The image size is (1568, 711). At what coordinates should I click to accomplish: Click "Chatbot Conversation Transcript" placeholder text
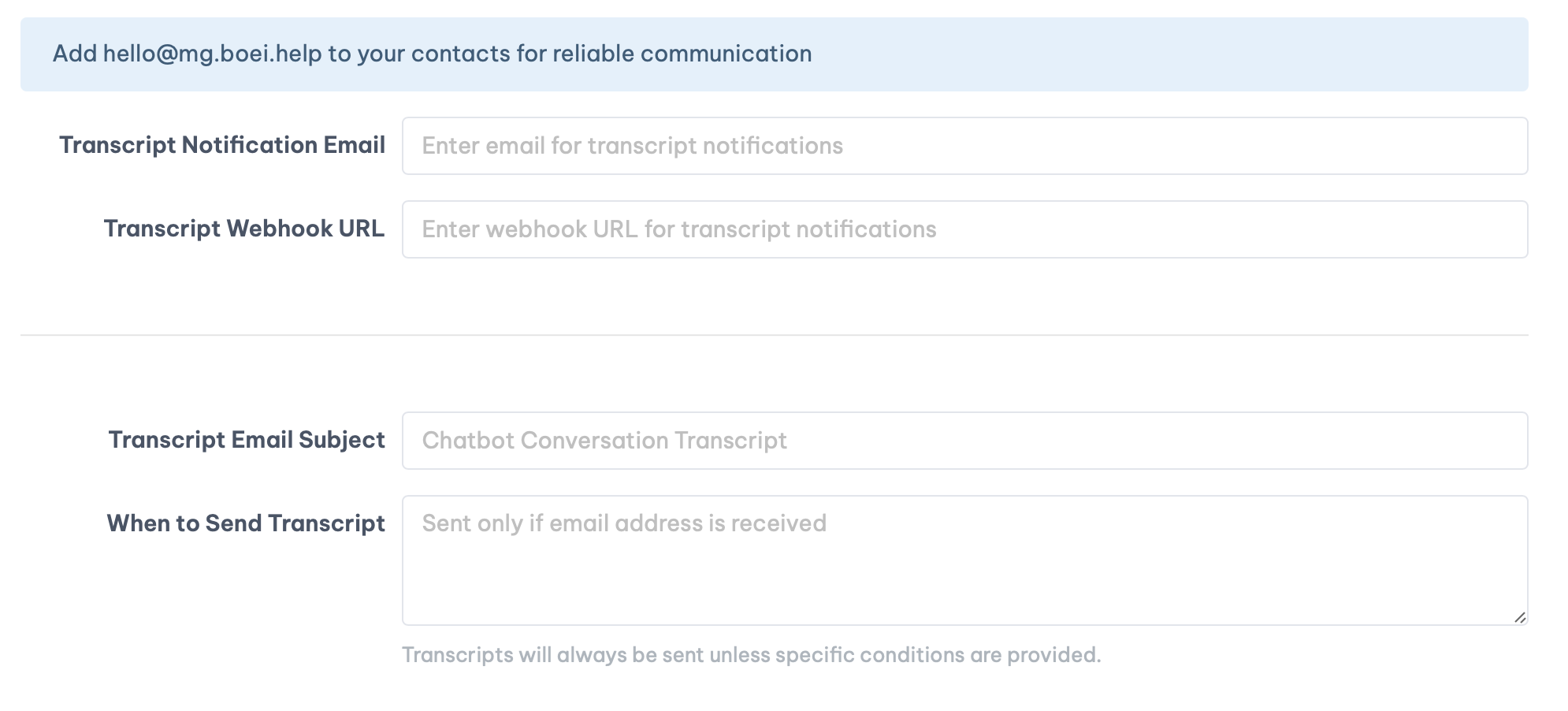tap(604, 441)
